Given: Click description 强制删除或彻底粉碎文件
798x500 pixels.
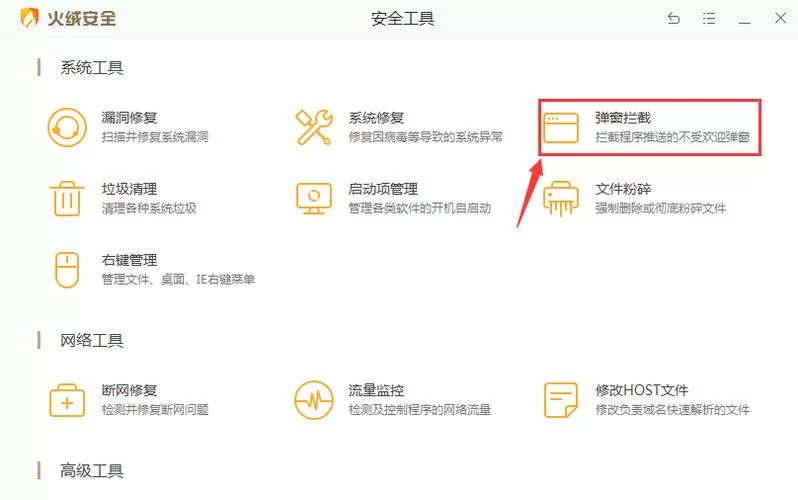Looking at the screenshot, I should (661, 208).
